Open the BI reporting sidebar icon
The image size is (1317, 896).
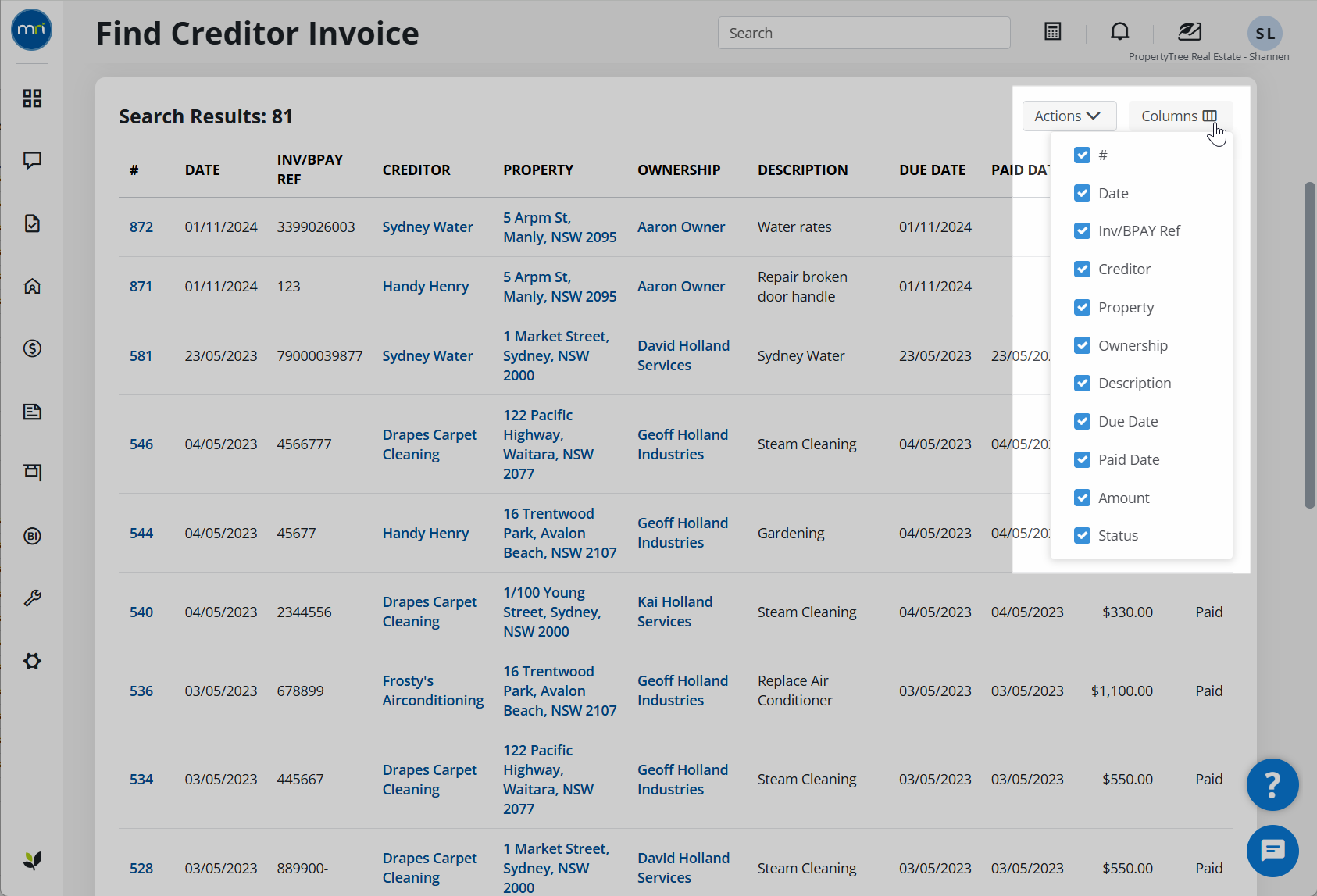(x=32, y=536)
